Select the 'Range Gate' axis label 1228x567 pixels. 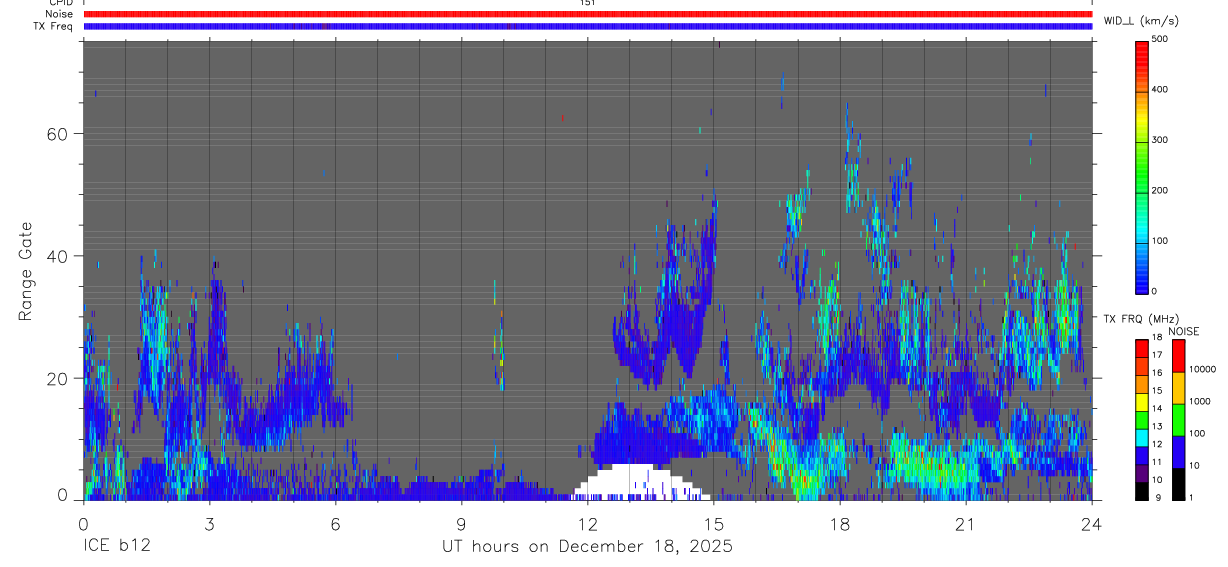click(27, 271)
